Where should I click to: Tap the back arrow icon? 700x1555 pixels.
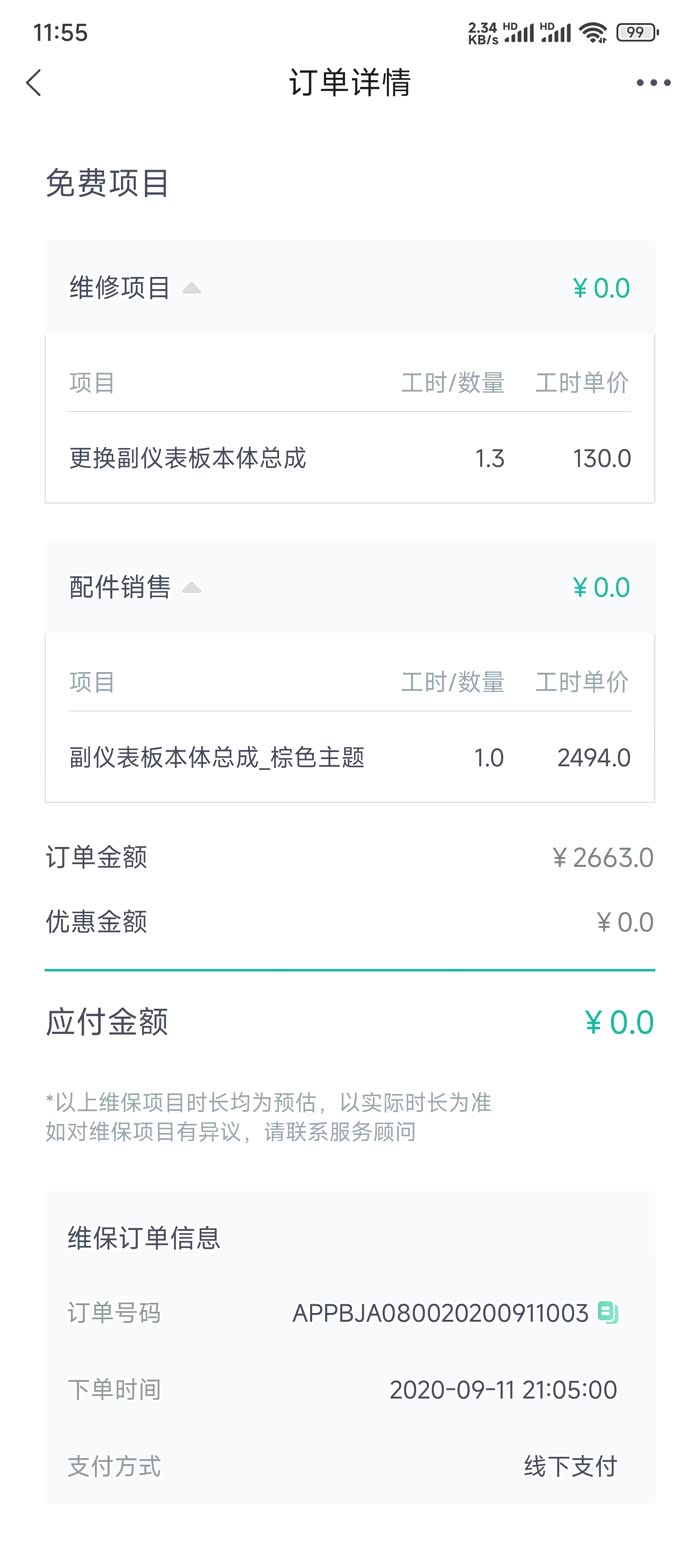click(34, 83)
